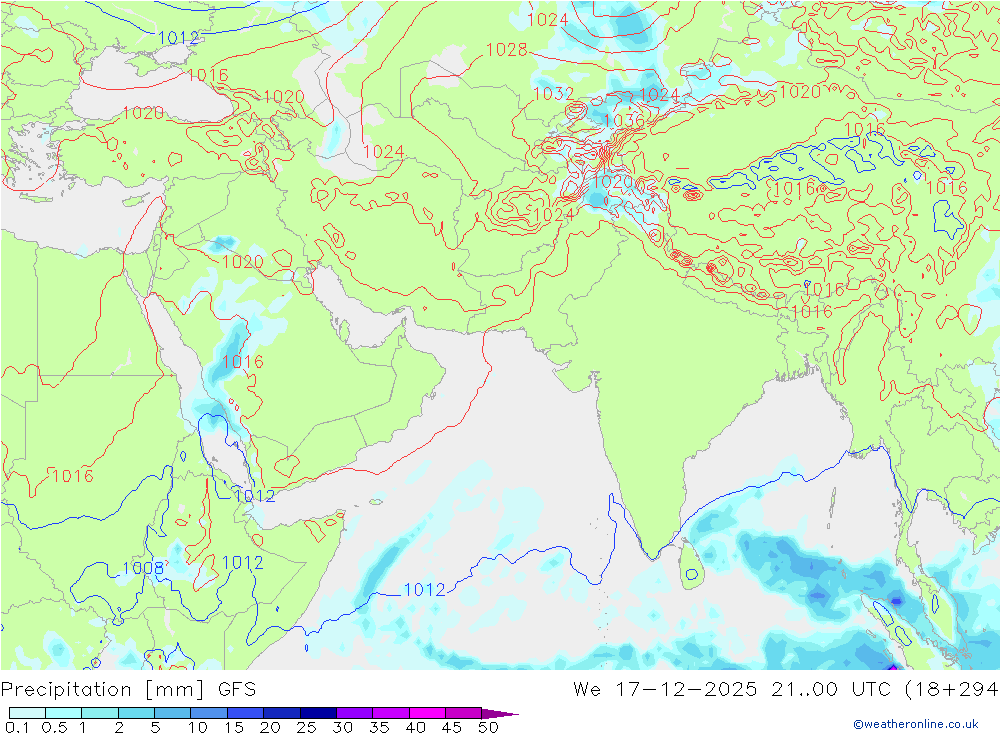Choose the 40–45 mm magenta legend swatch
This screenshot has width=1000, height=733.
(427, 713)
